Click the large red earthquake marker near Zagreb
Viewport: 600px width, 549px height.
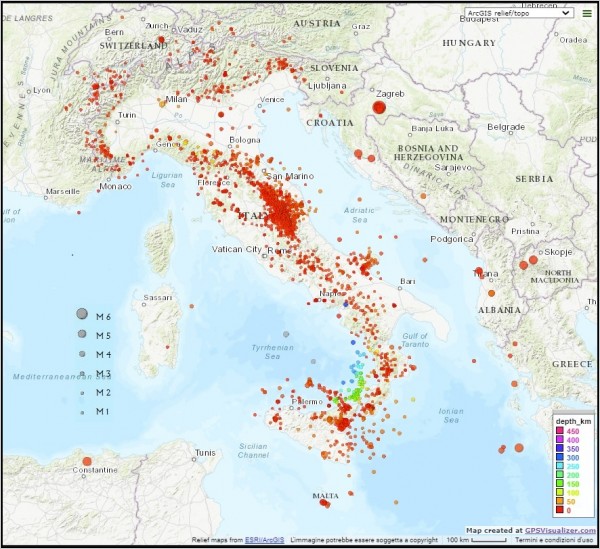click(x=379, y=108)
